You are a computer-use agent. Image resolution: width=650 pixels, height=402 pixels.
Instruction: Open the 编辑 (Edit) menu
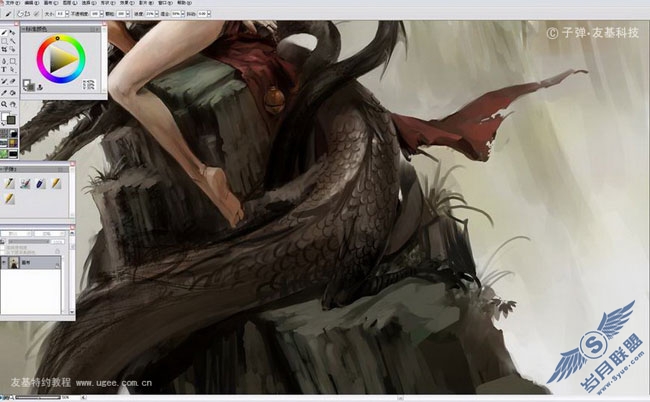click(x=32, y=3)
